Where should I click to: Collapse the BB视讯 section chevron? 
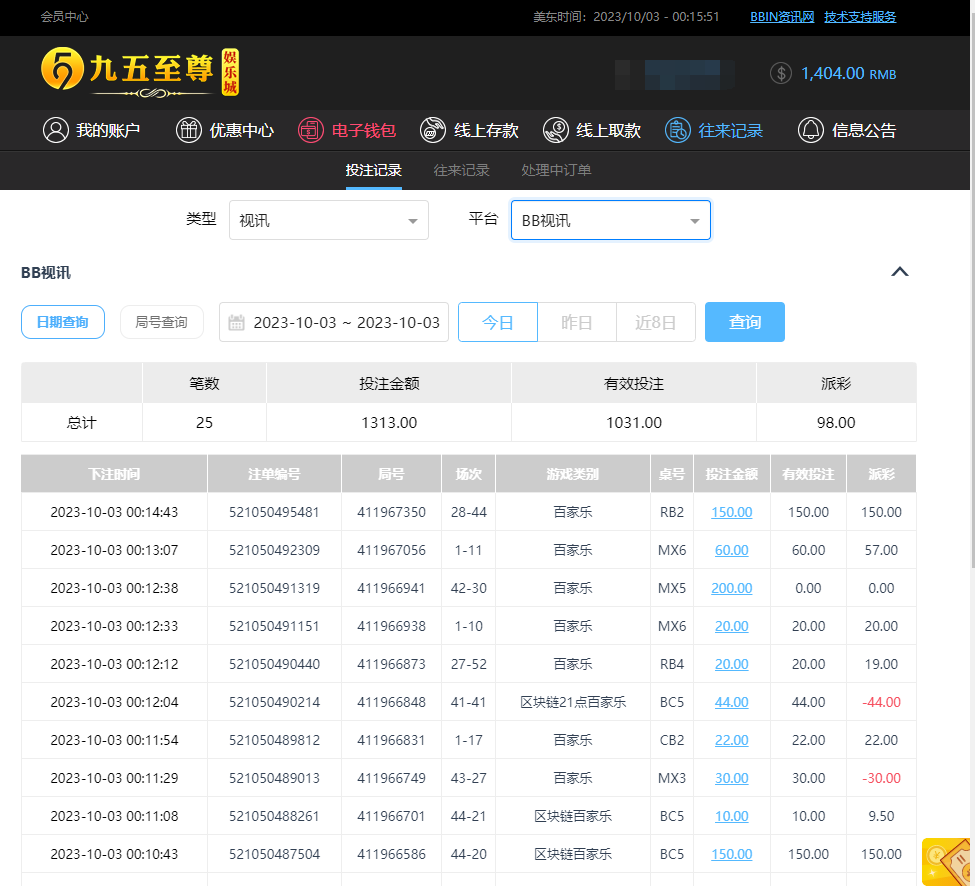900,272
